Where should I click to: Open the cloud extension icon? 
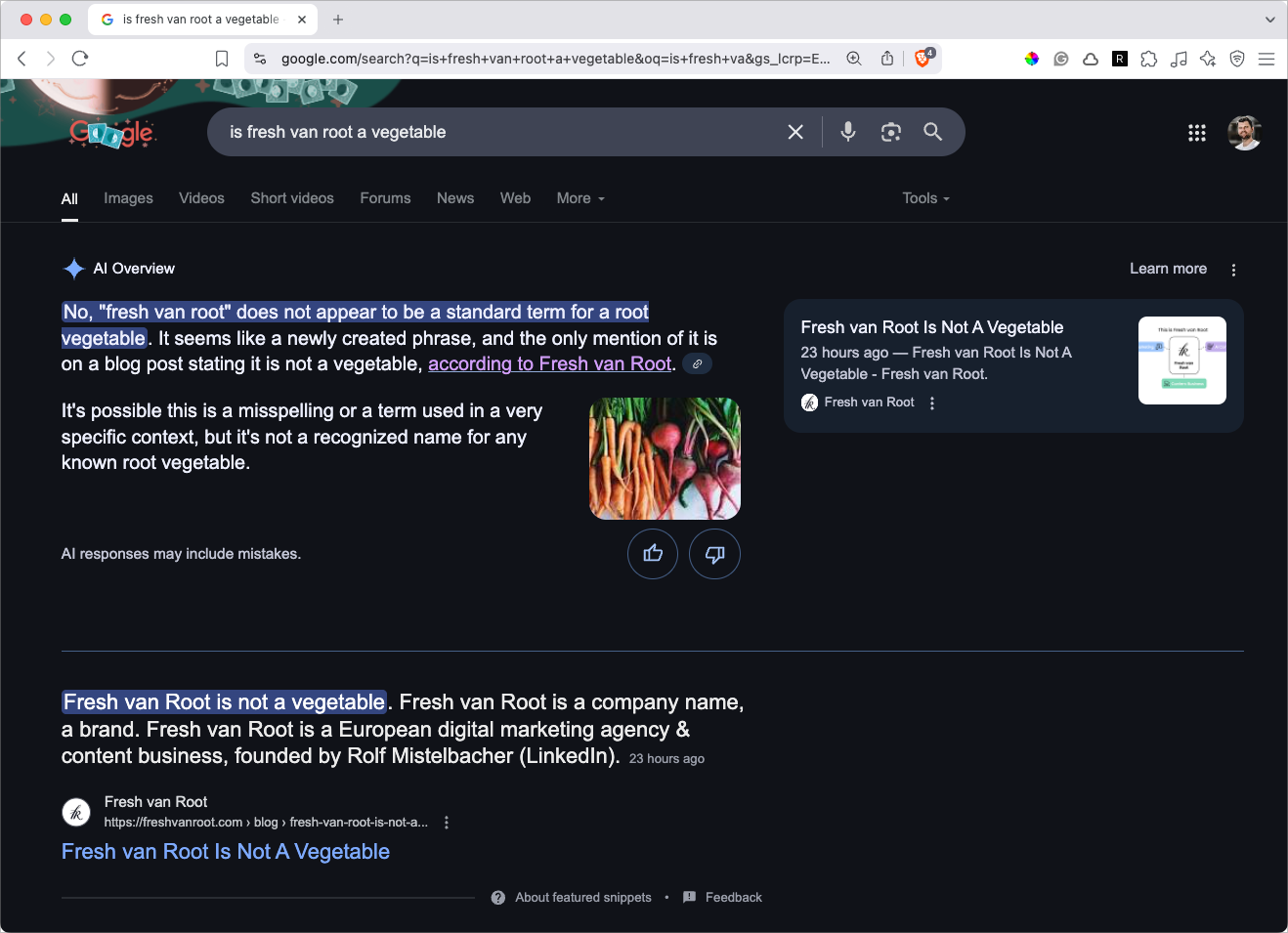click(x=1091, y=59)
